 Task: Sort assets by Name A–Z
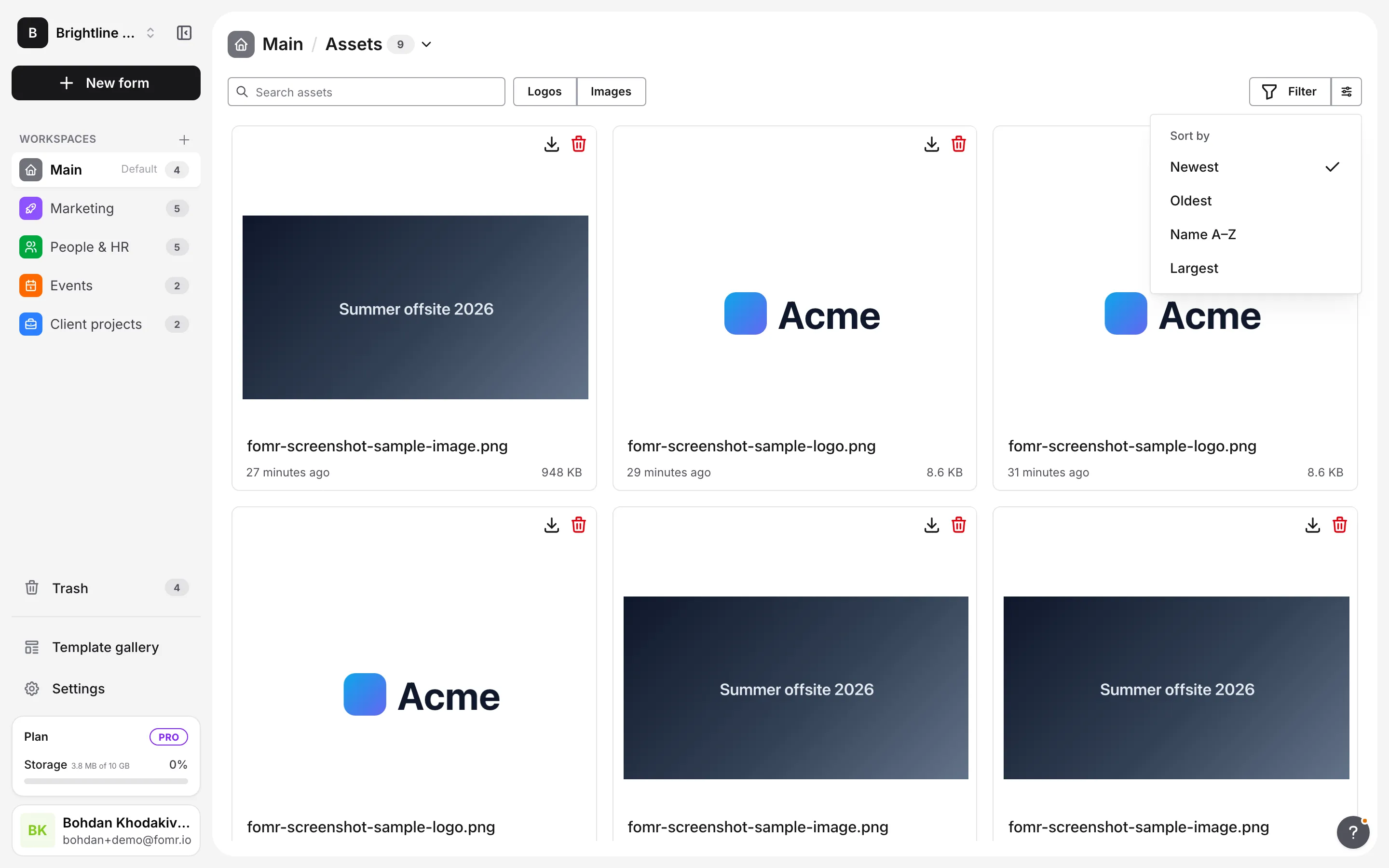click(1255, 234)
